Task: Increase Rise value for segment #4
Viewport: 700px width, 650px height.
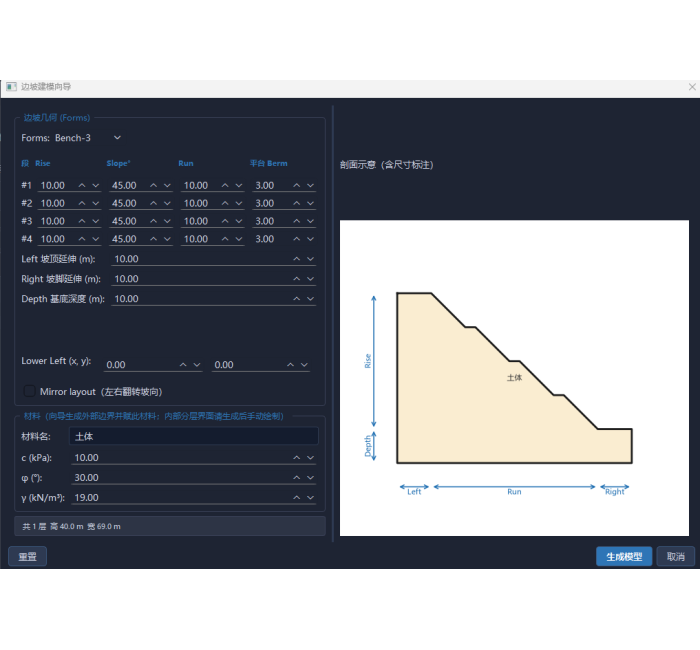Action: pyautogui.click(x=82, y=239)
